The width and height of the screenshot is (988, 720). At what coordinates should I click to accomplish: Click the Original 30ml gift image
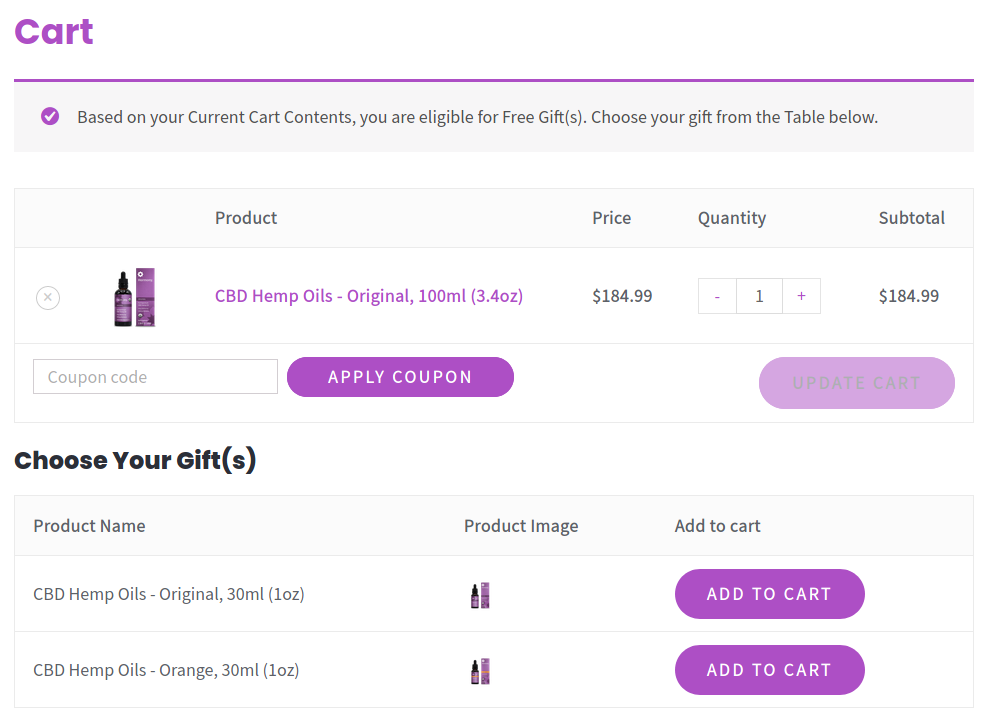click(x=480, y=595)
